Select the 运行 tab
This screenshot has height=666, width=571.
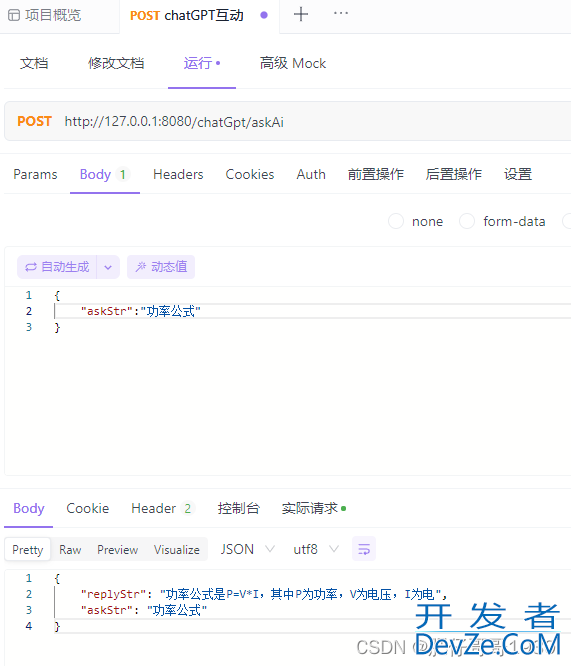click(202, 63)
